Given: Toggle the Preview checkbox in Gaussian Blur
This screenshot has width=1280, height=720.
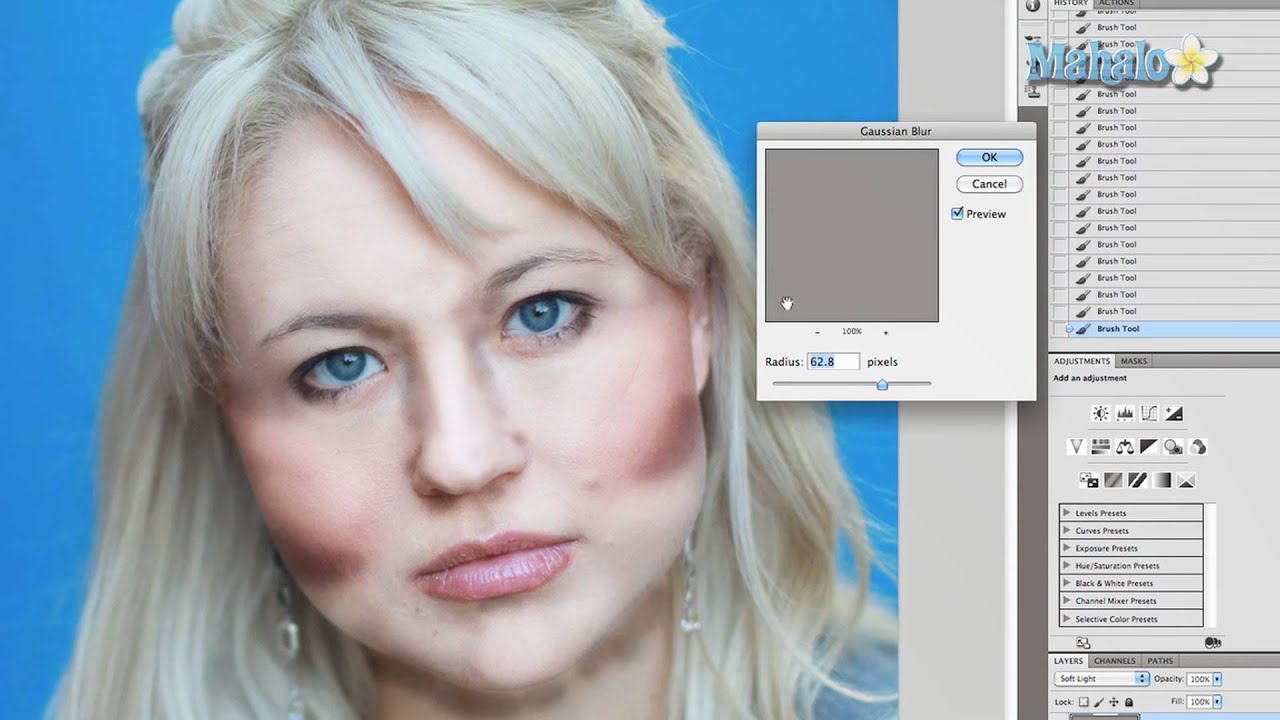Looking at the screenshot, I should (957, 213).
